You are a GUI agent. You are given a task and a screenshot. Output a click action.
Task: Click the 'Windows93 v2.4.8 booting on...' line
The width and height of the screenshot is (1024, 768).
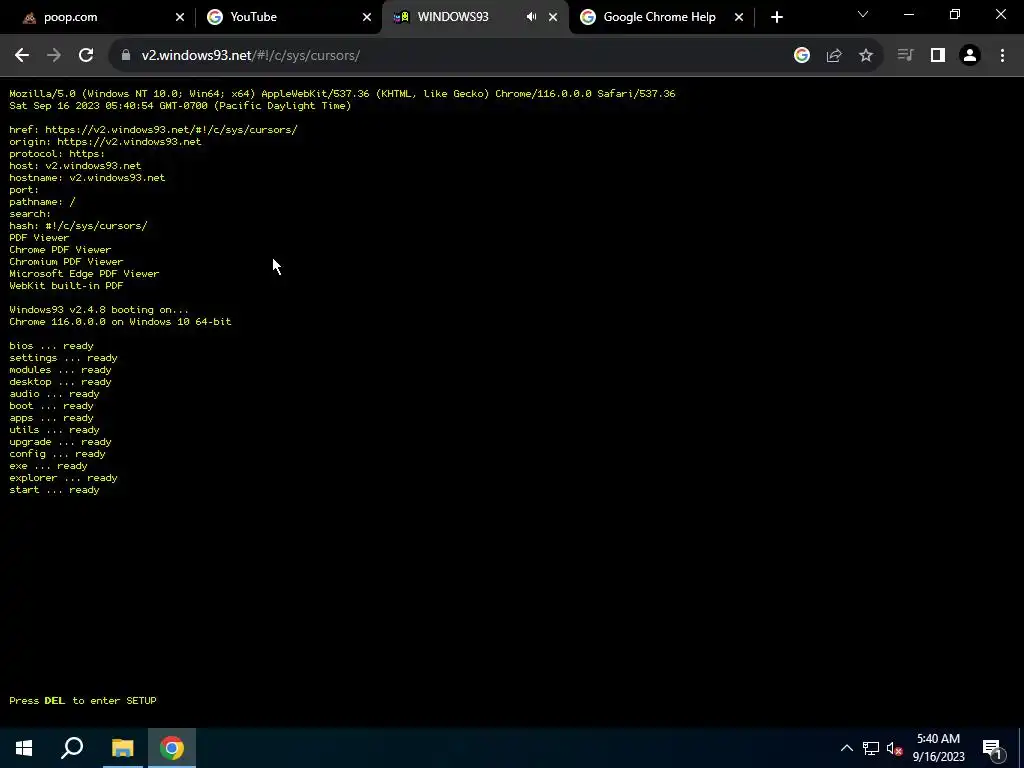point(99,310)
